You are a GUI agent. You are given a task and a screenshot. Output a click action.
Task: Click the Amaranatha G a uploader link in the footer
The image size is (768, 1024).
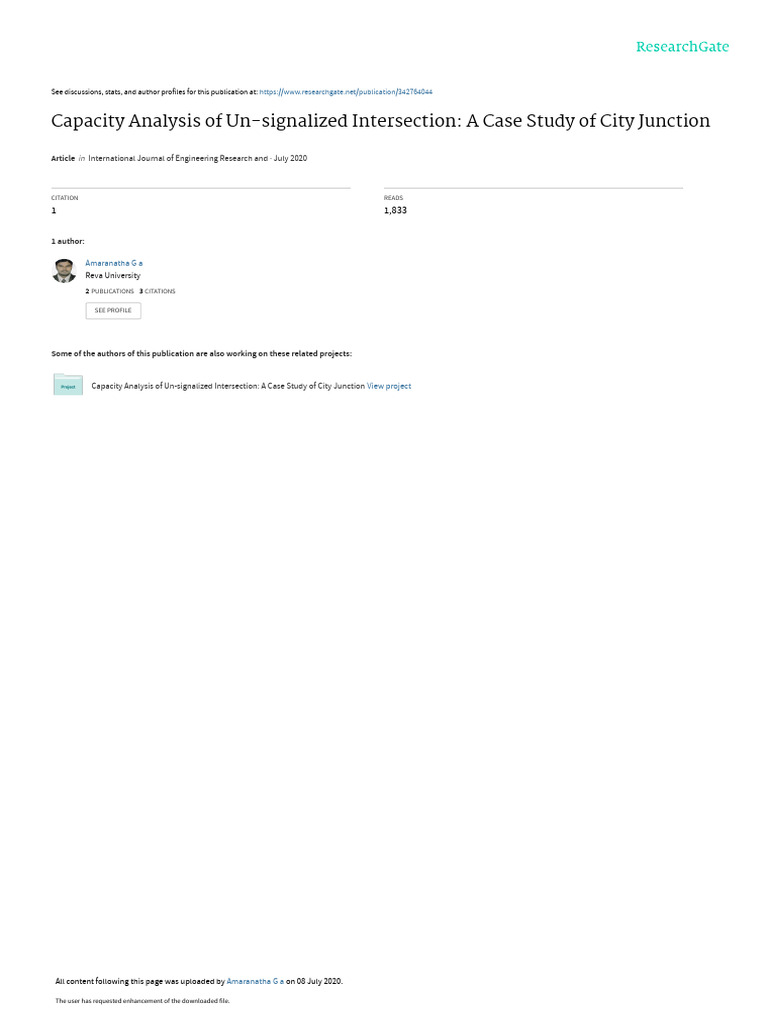[255, 981]
